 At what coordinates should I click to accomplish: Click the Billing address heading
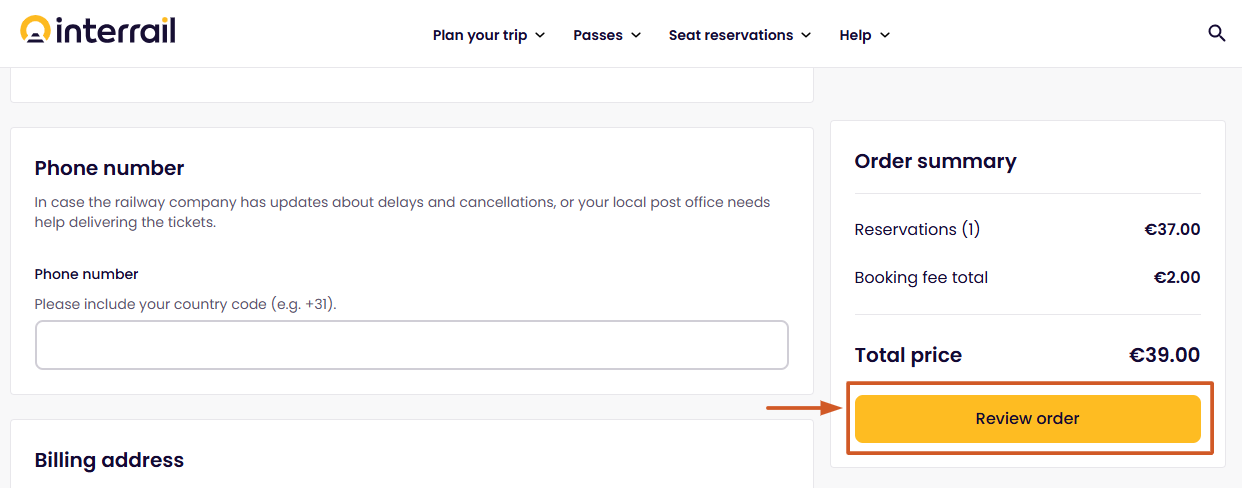click(x=109, y=460)
